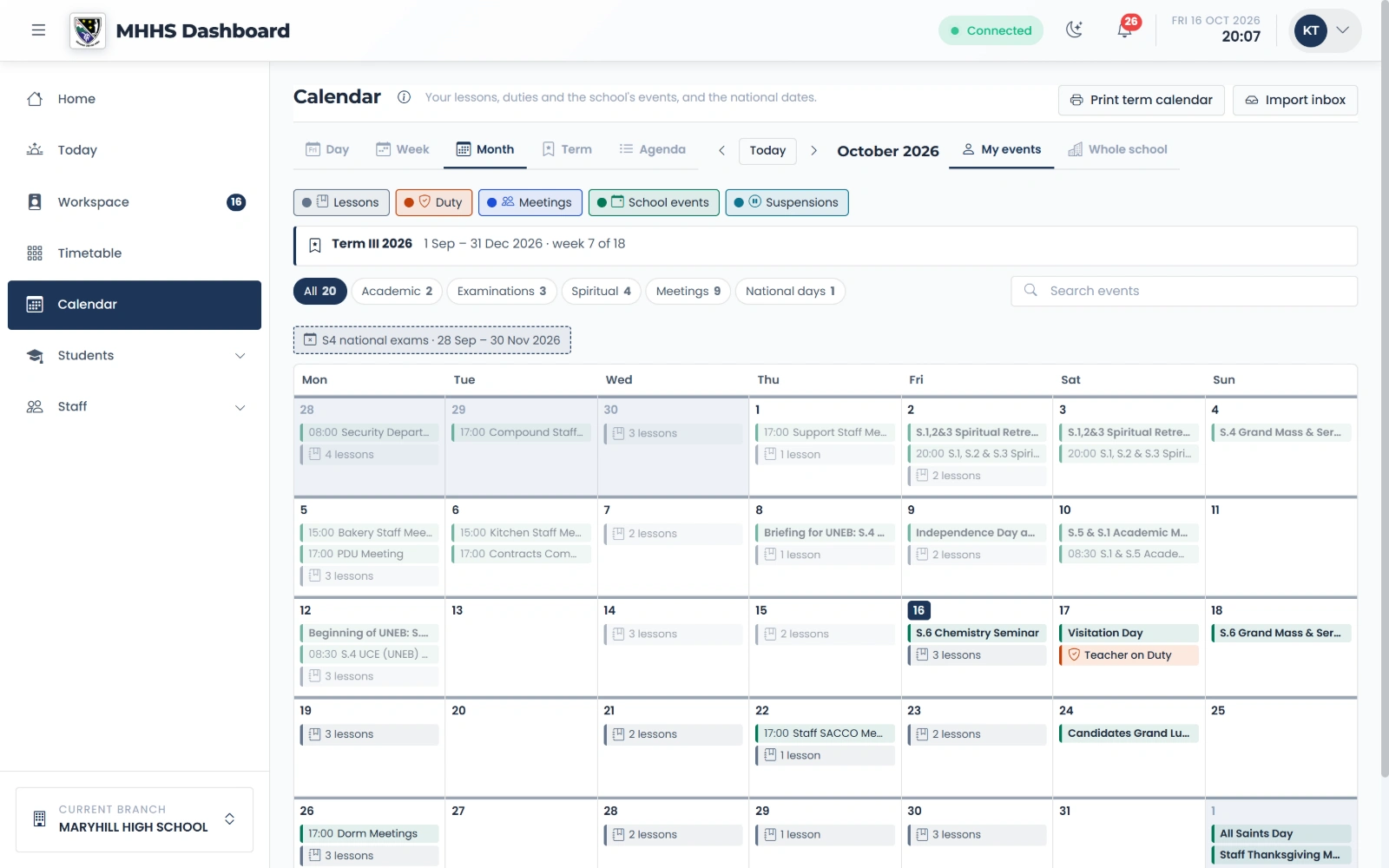Image resolution: width=1389 pixels, height=868 pixels.
Task: Select the My events view
Action: (x=1002, y=149)
